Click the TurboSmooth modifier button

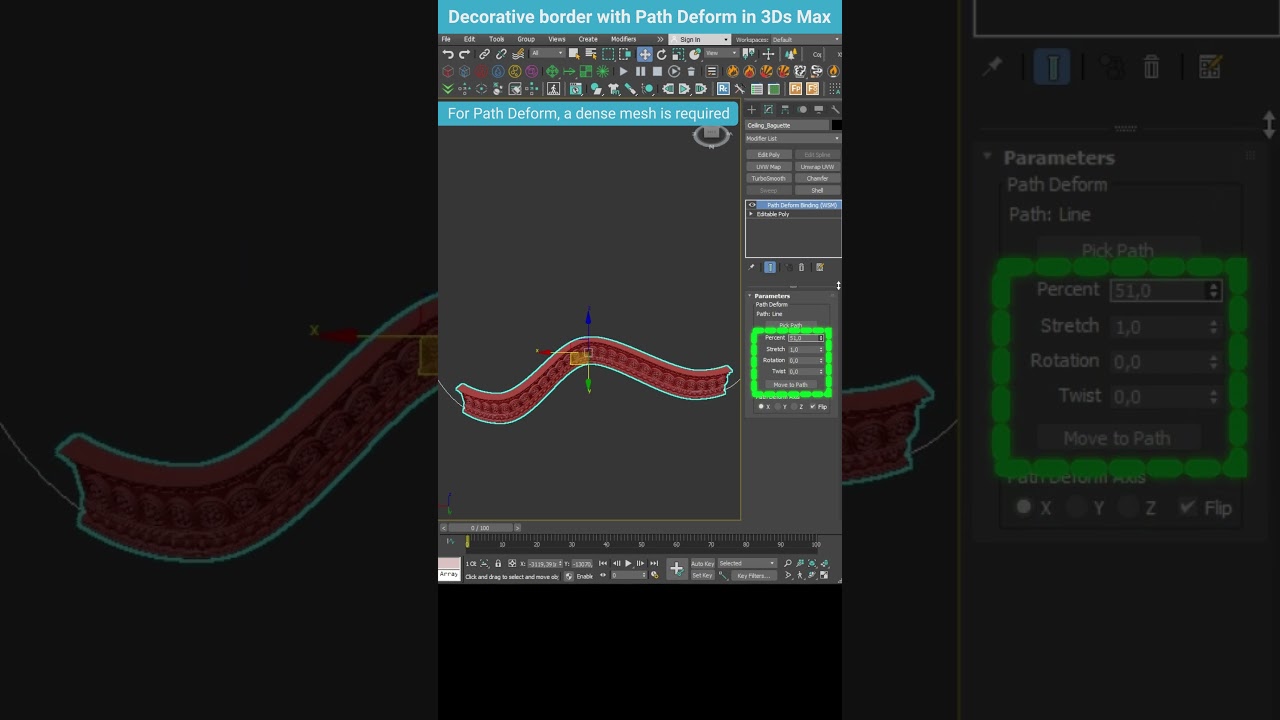[x=769, y=178]
